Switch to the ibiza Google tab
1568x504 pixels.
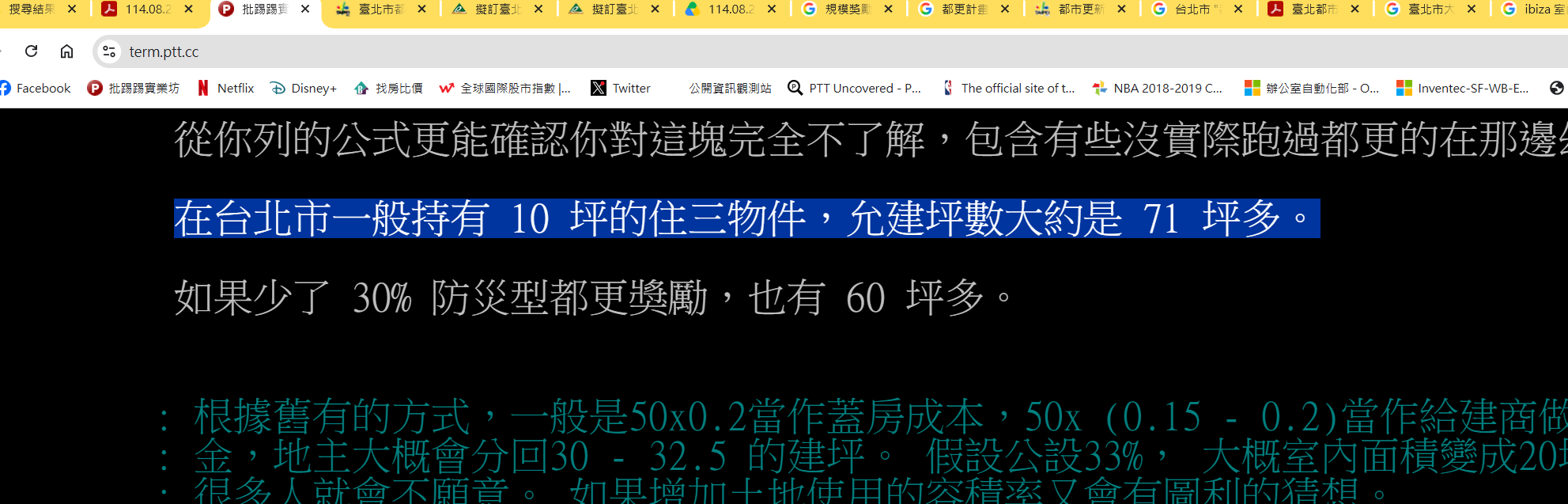coord(1534,9)
